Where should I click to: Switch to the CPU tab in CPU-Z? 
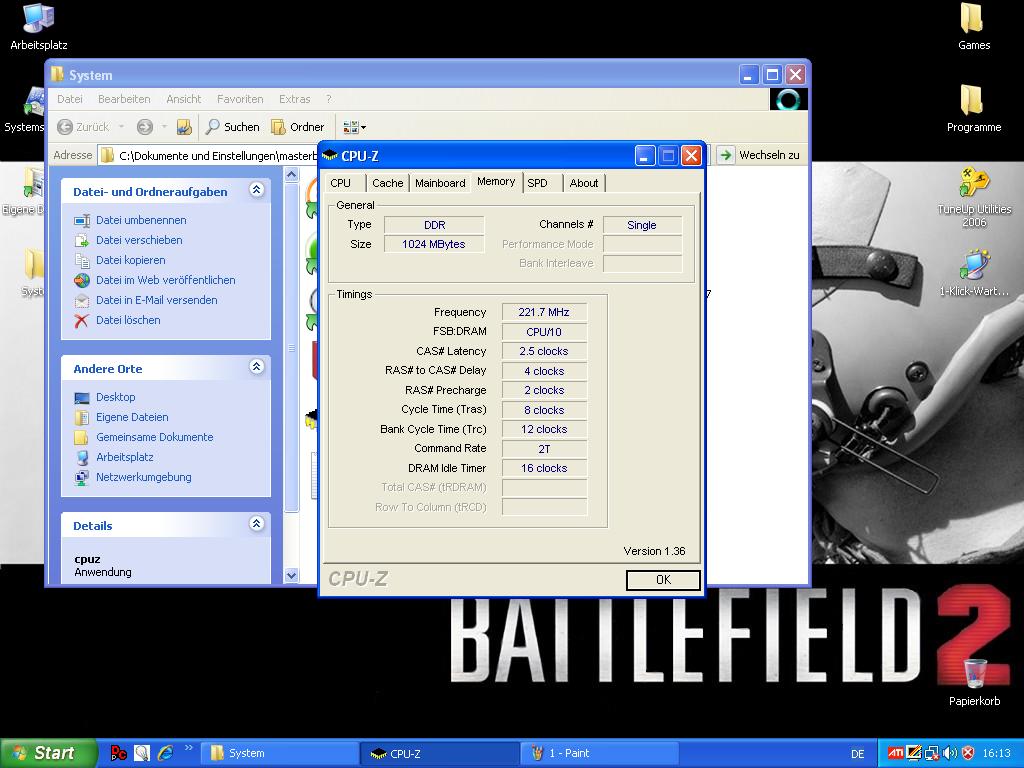tap(341, 184)
